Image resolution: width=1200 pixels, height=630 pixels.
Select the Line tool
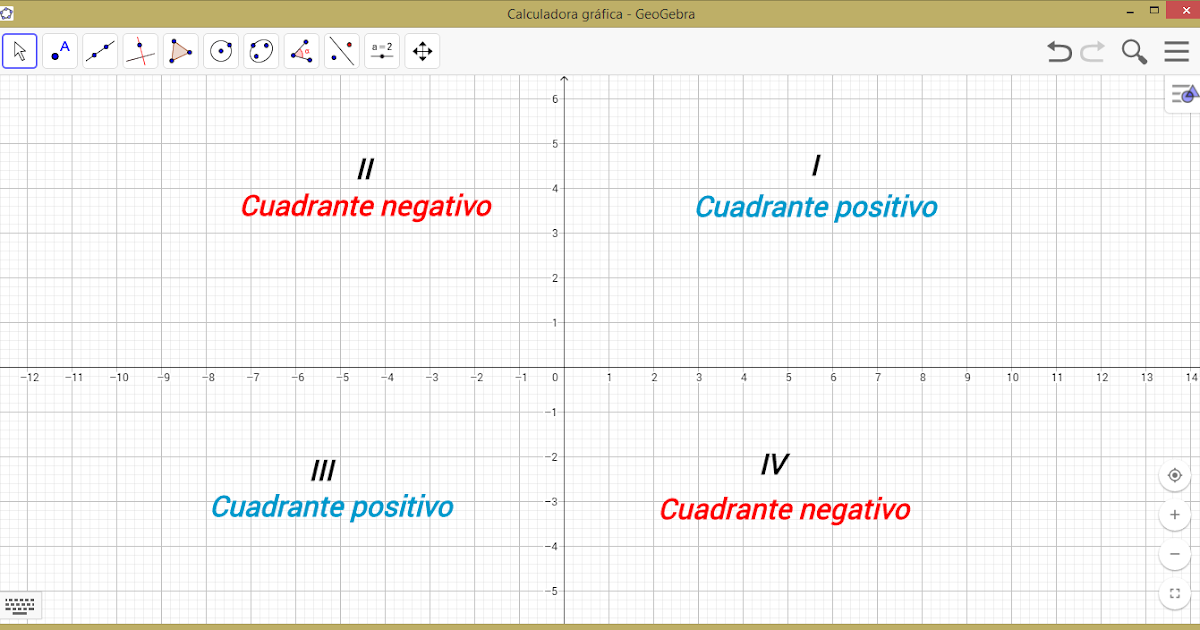[x=99, y=50]
